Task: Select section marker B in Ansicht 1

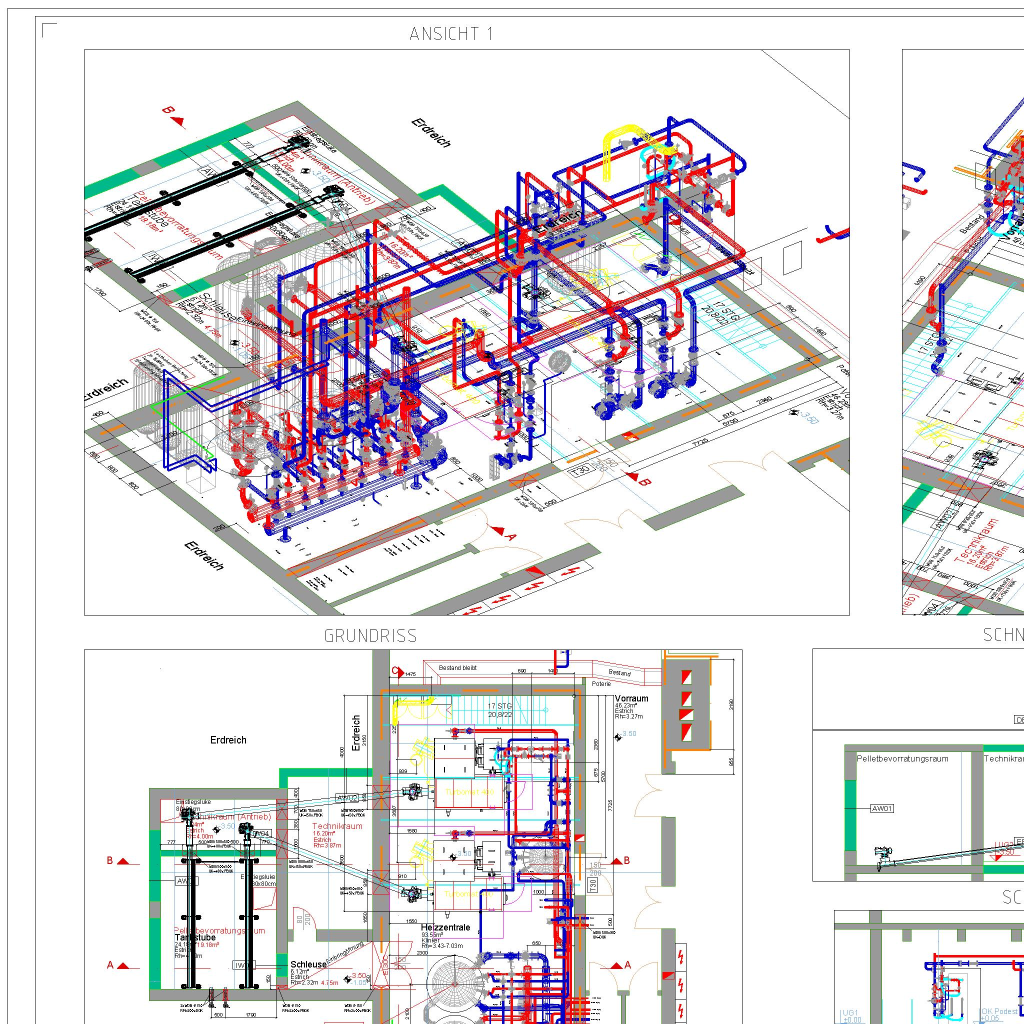Action: (x=177, y=121)
